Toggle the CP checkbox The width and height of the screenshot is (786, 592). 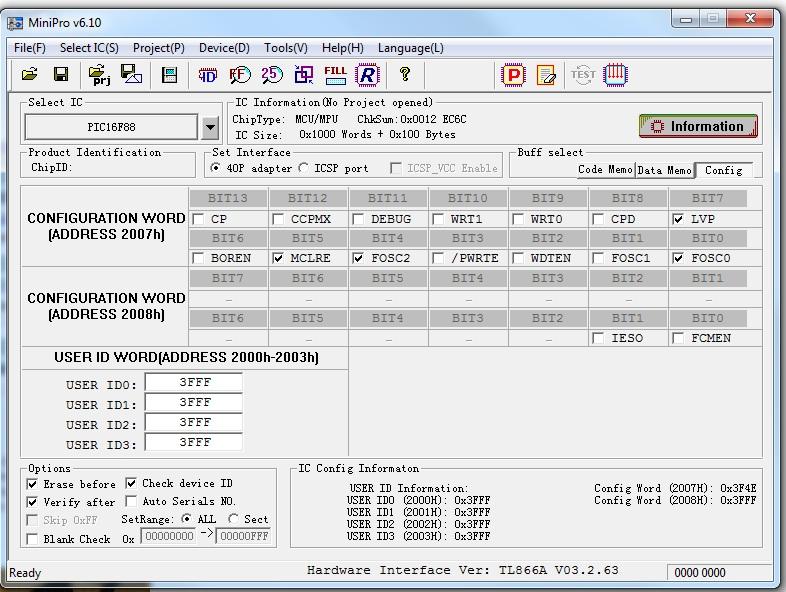pyautogui.click(x=199, y=219)
